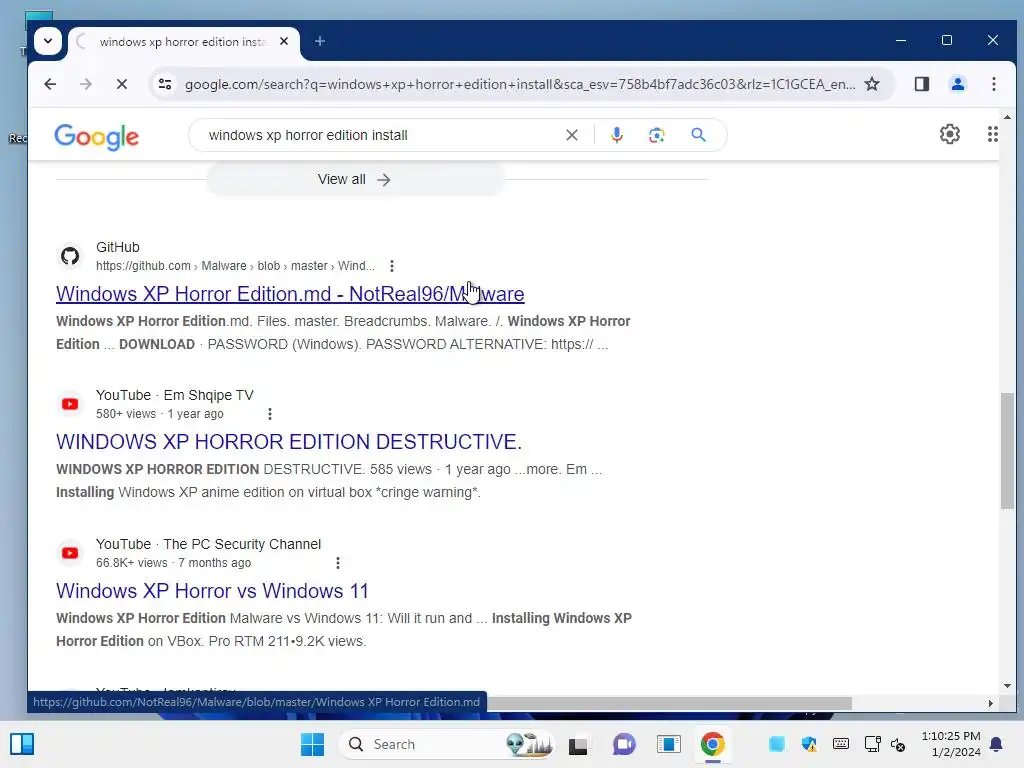Open WINDOWS XP HORROR EDITION DESTRUCTIVE link
Viewport: 1024px width, 768px height.
pos(289,442)
